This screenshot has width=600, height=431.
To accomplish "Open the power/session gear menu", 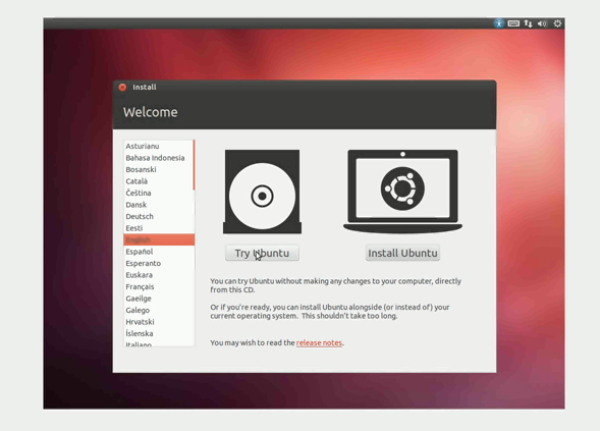I will tap(558, 23).
